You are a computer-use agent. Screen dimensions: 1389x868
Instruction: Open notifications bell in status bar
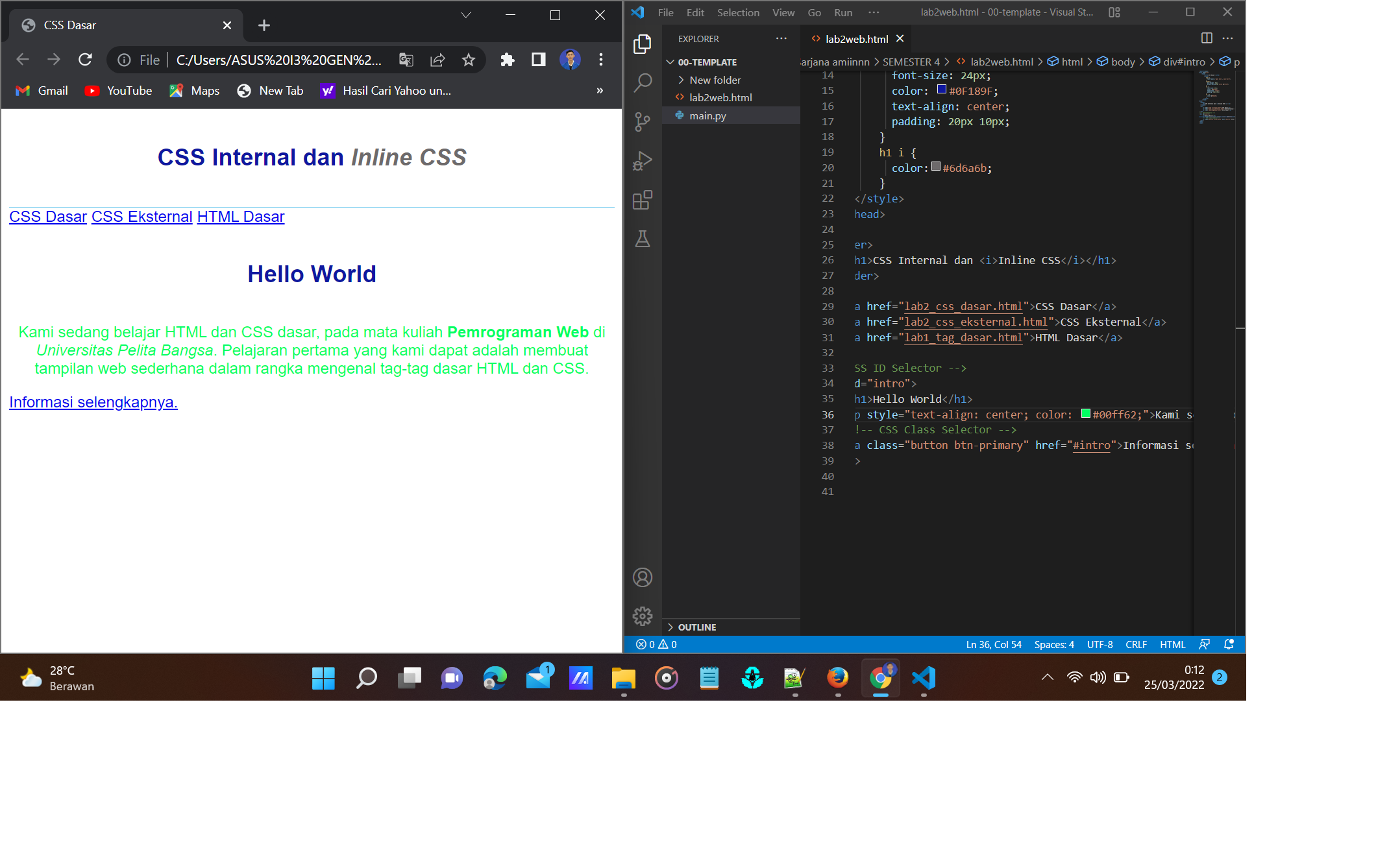[x=1229, y=644]
